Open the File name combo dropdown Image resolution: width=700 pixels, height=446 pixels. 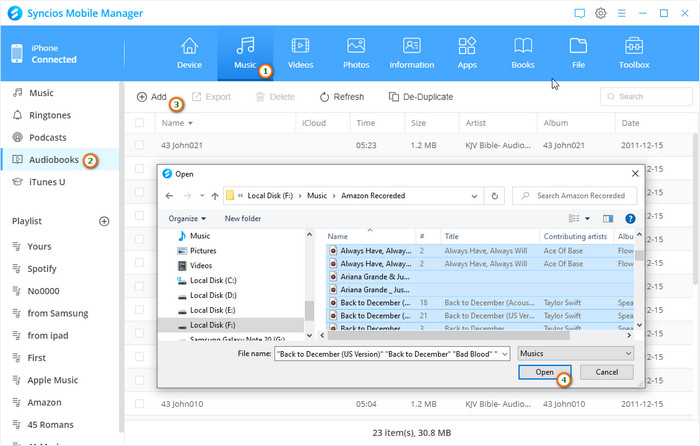504,354
